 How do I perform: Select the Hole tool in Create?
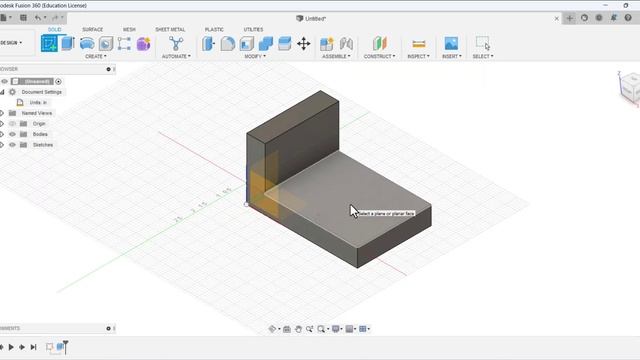tap(106, 43)
